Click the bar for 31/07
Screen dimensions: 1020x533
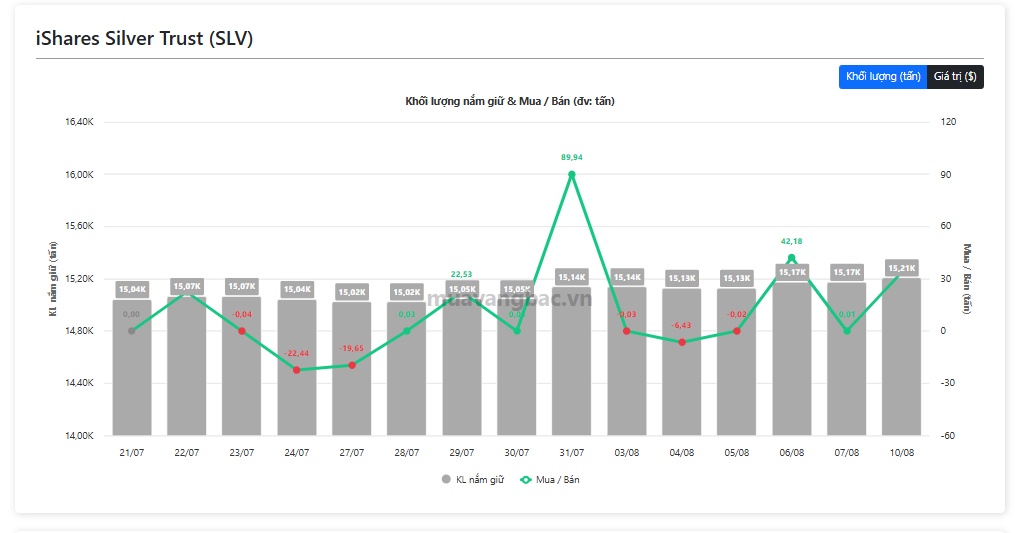point(572,361)
